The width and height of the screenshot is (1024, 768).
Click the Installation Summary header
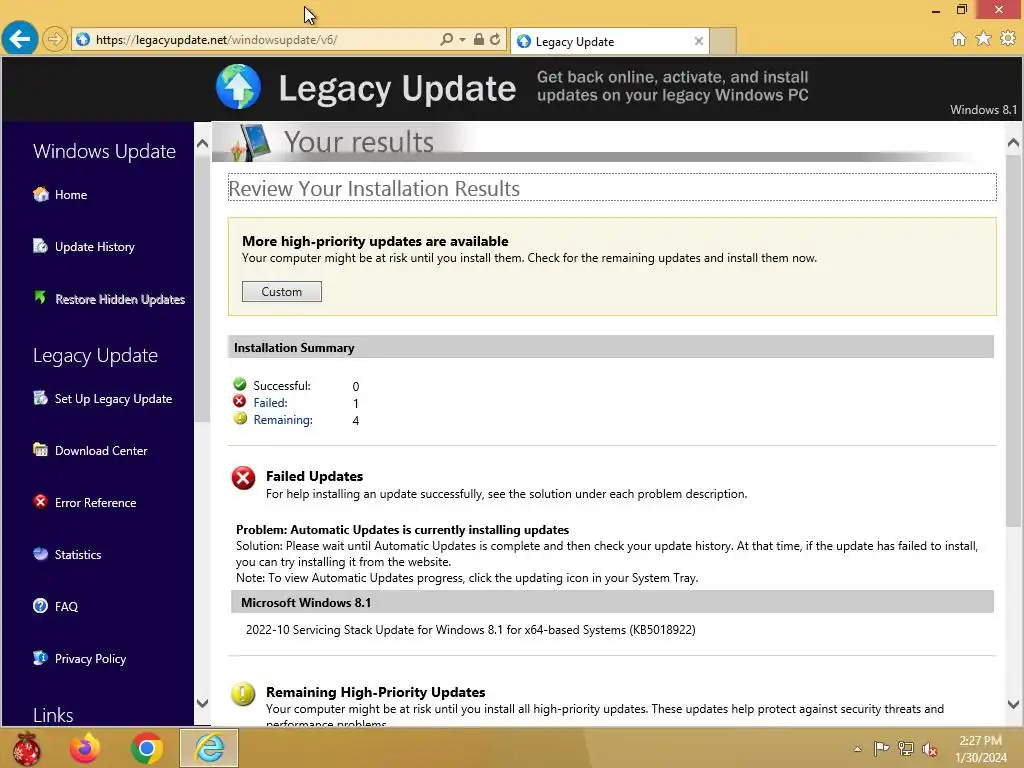(x=611, y=347)
